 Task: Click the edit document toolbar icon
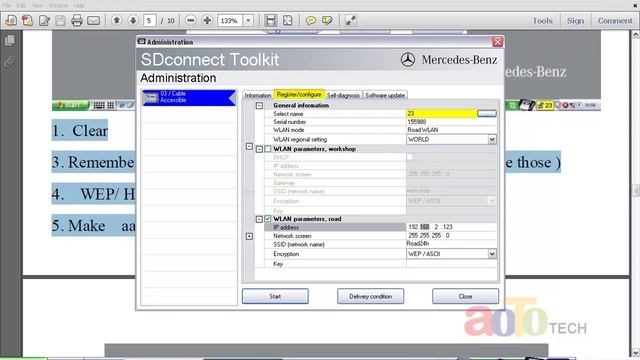(x=44, y=20)
